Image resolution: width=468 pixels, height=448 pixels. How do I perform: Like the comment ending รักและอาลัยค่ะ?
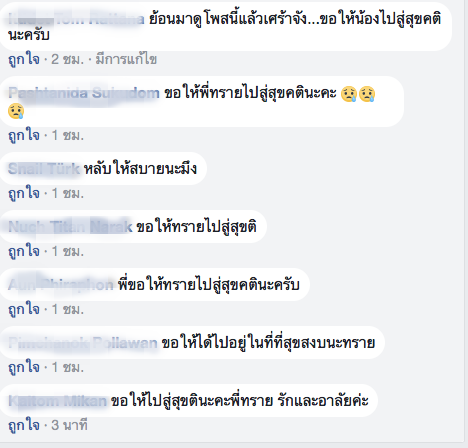point(24,425)
